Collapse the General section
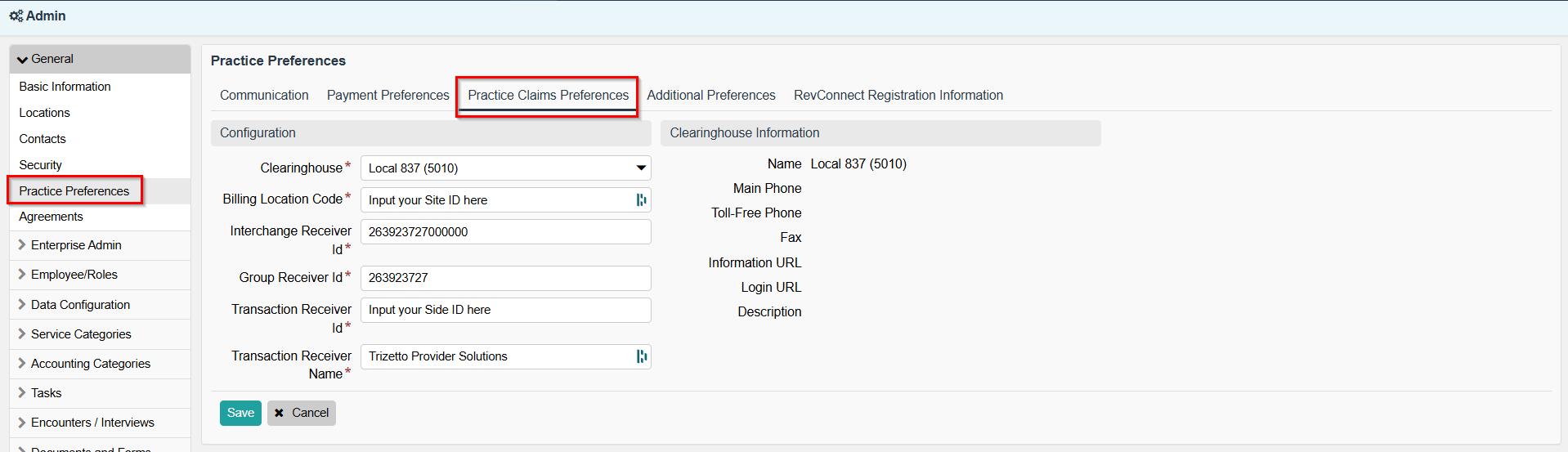This screenshot has height=452, width=1568. [x=23, y=60]
